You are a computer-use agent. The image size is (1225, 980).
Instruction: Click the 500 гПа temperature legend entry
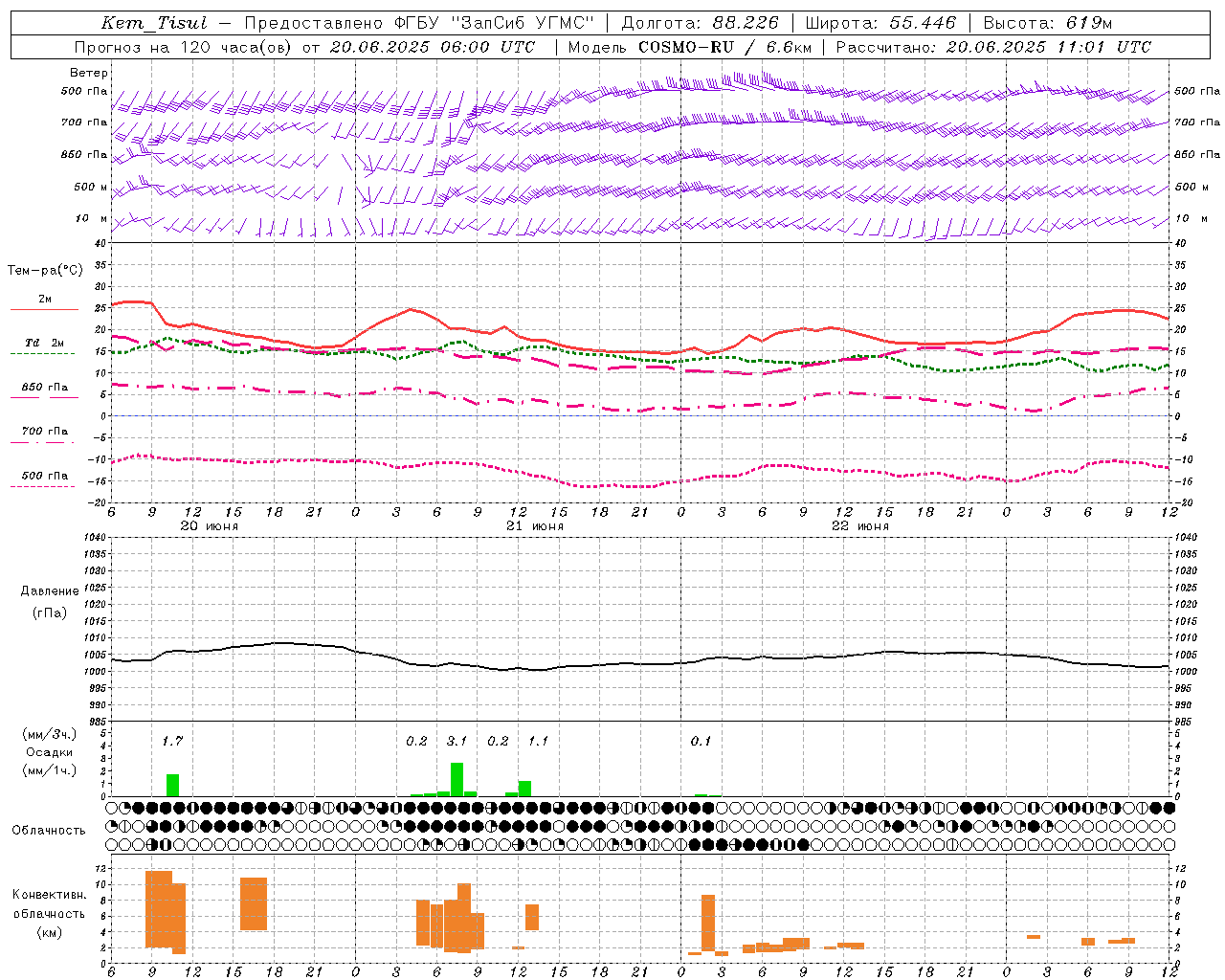coord(44,476)
